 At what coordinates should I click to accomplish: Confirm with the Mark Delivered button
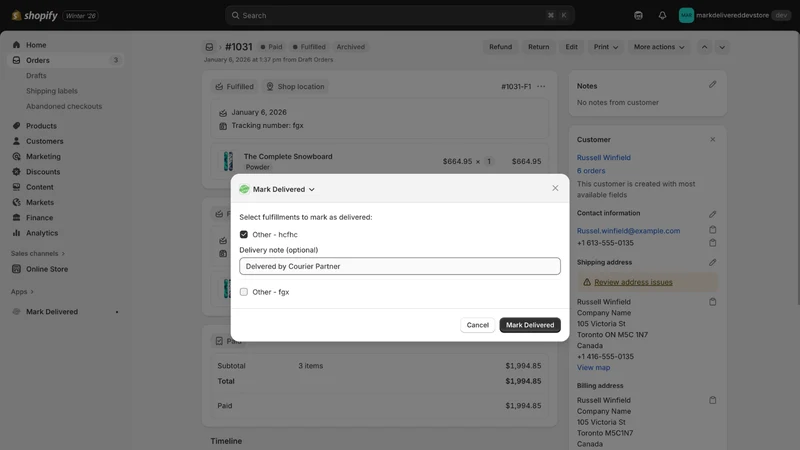[530, 325]
